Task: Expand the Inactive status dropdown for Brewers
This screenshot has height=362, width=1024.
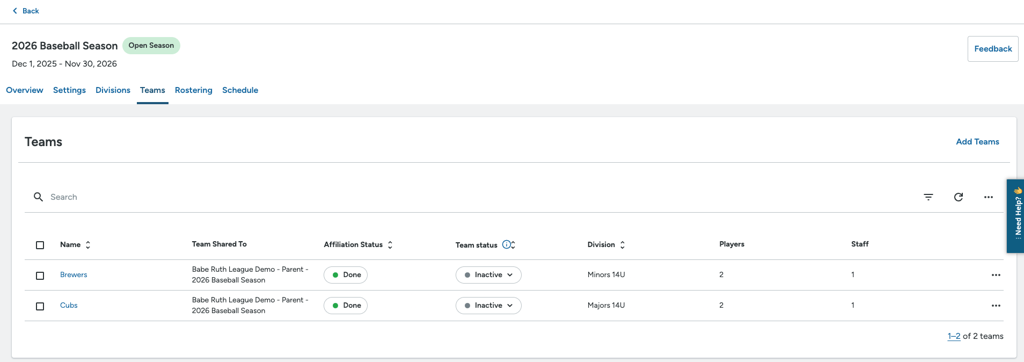Action: (488, 275)
